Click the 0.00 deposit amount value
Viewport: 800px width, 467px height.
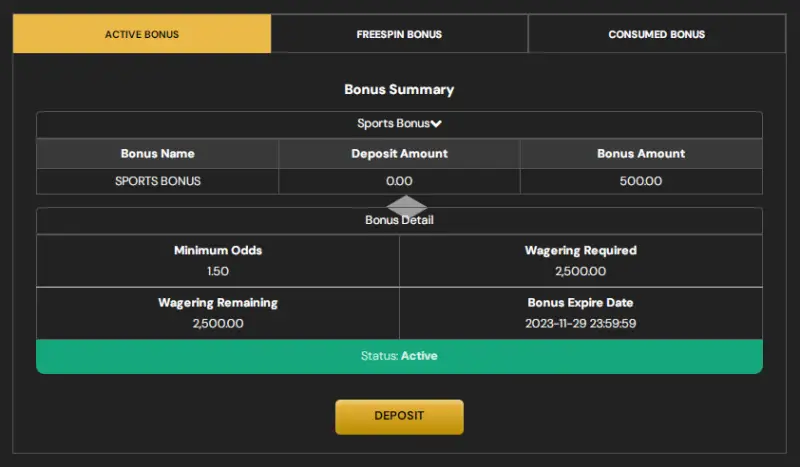click(399, 181)
